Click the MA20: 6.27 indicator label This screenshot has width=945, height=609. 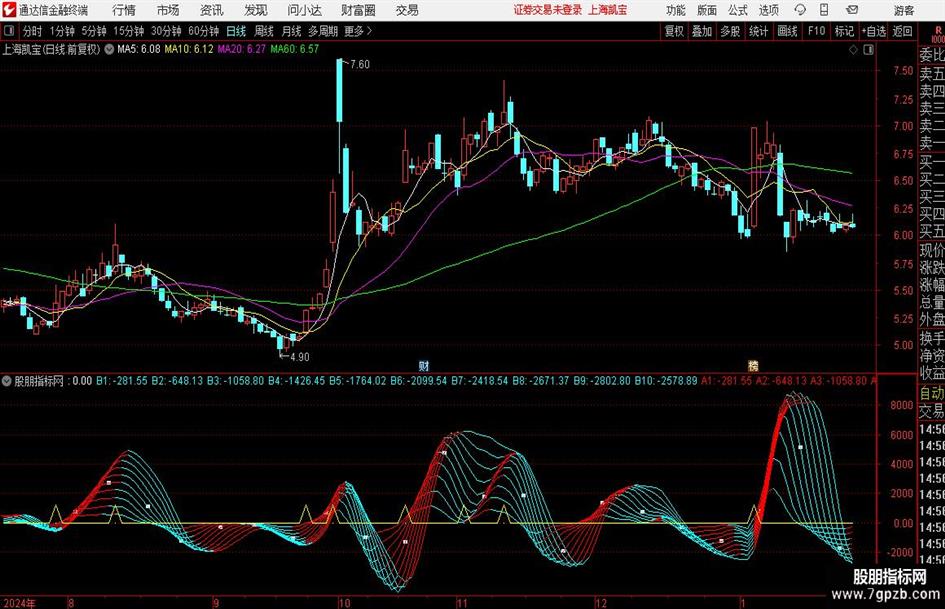pyautogui.click(x=242, y=49)
